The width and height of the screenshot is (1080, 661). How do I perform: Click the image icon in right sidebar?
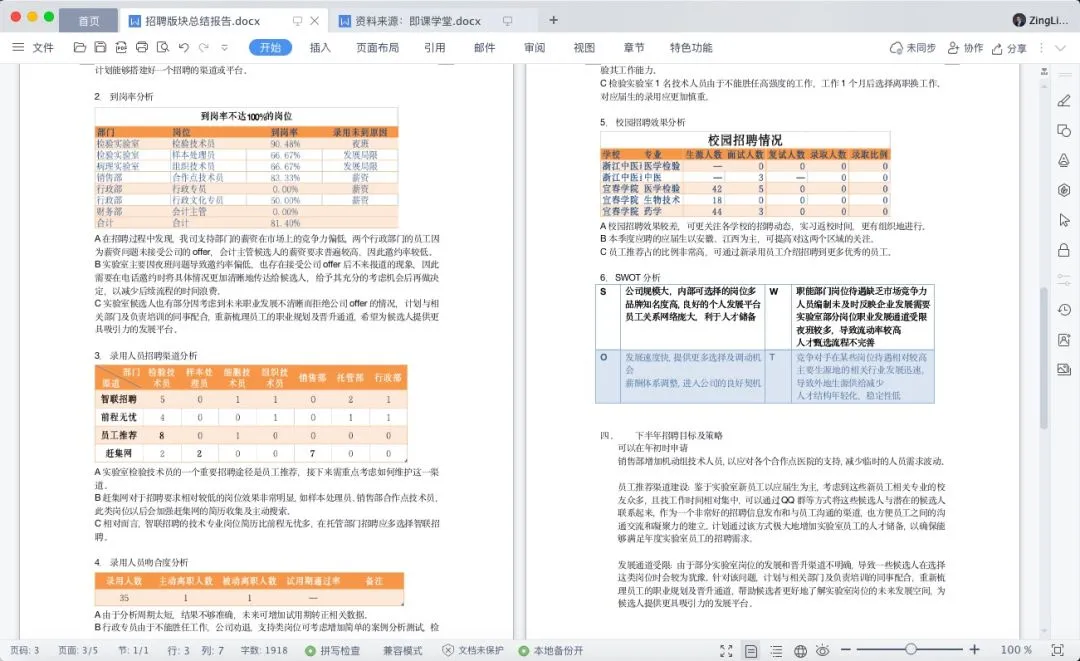point(1064,370)
